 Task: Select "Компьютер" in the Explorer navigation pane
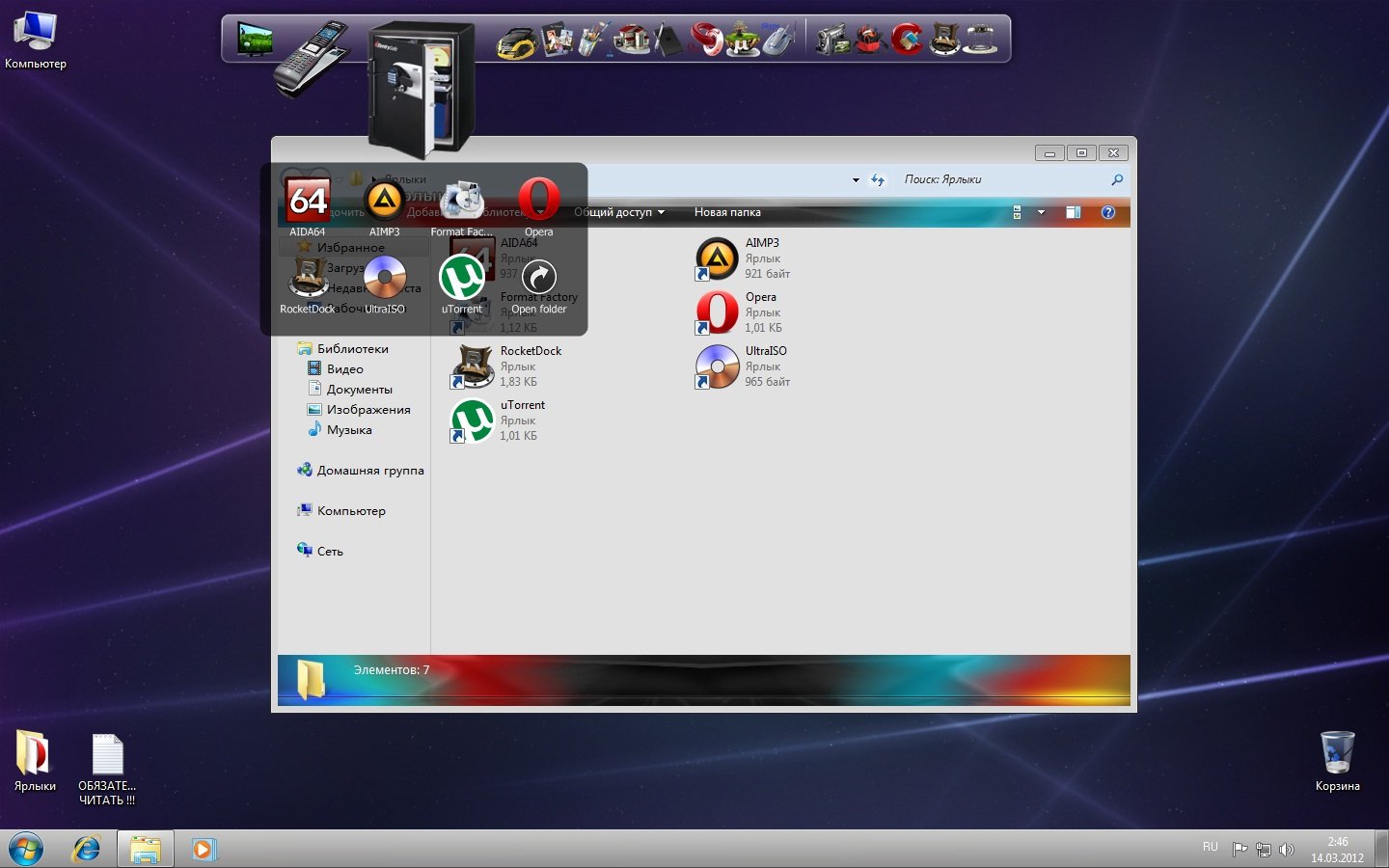341,511
